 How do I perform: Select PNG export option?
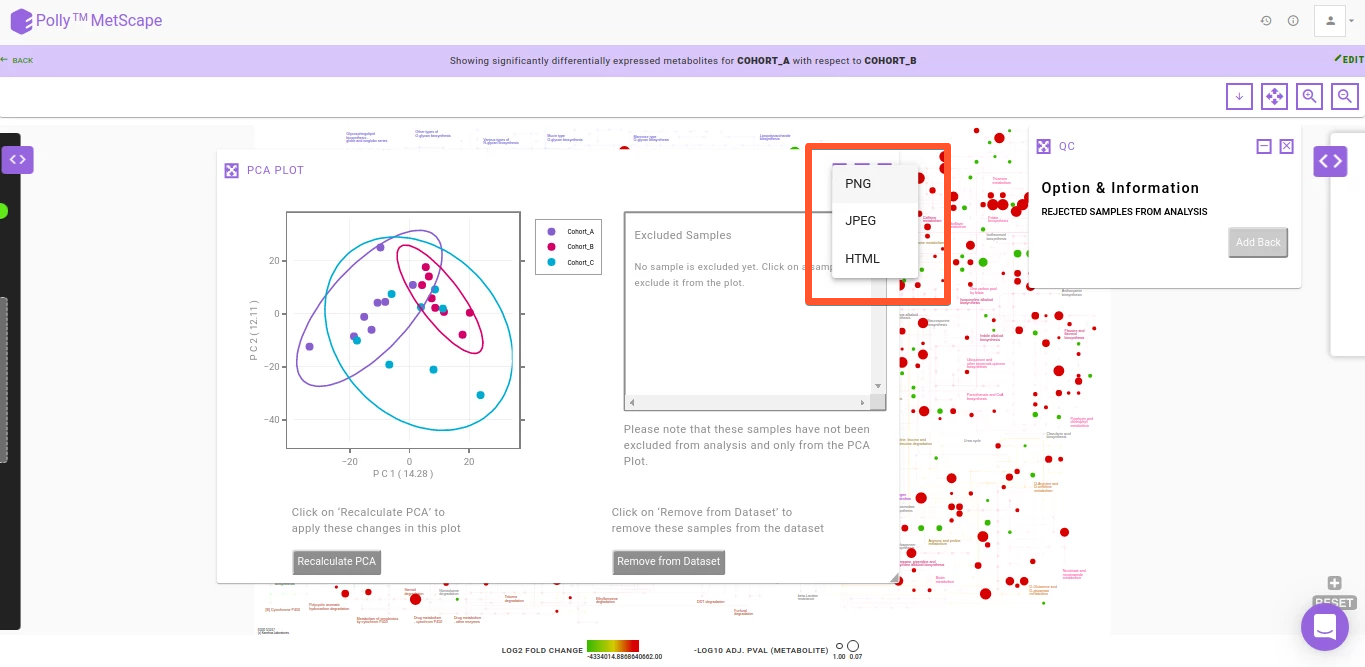tap(874, 184)
